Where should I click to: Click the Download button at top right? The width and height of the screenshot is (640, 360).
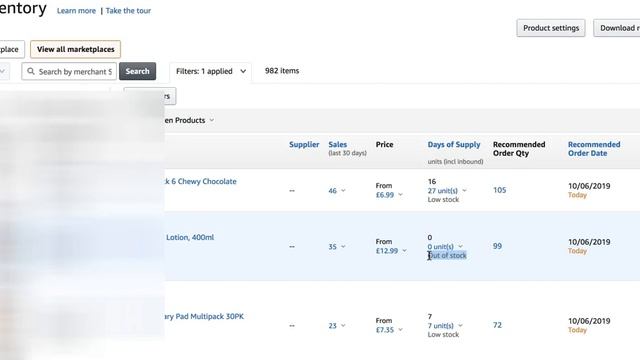point(617,28)
